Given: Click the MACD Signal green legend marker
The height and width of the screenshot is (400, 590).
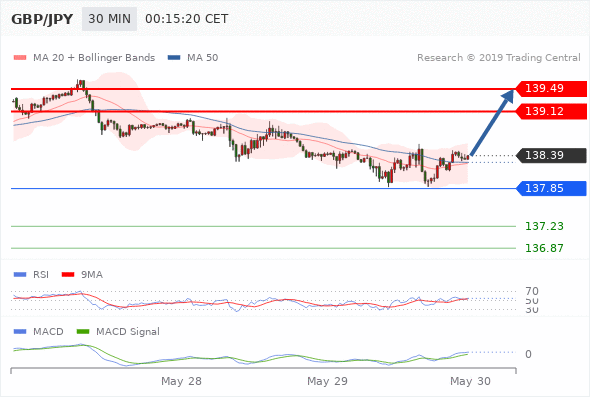Looking at the screenshot, I should (x=83, y=332).
